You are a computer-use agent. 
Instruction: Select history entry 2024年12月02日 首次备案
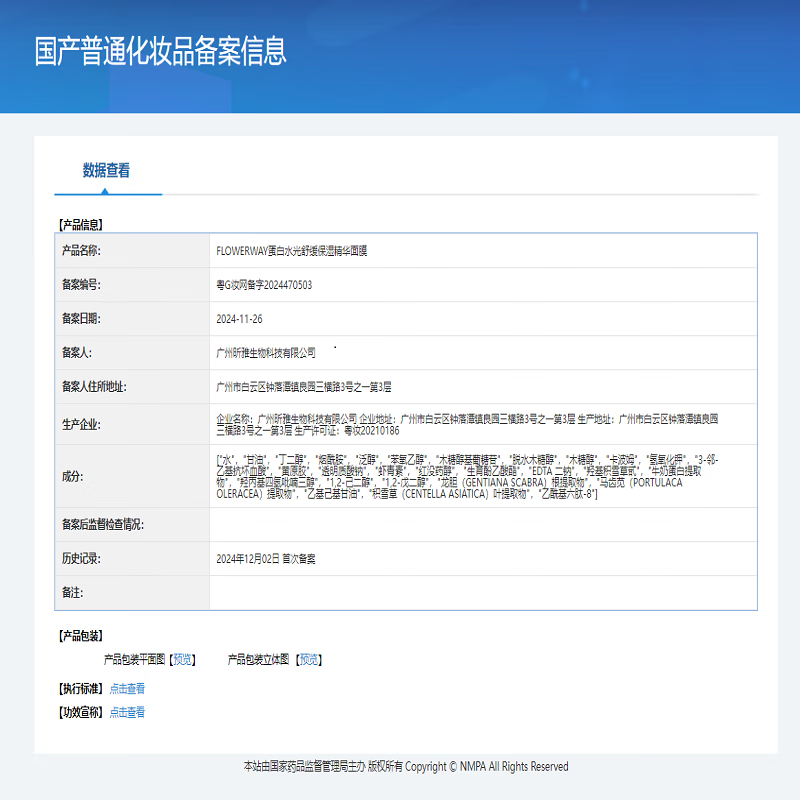[266, 559]
